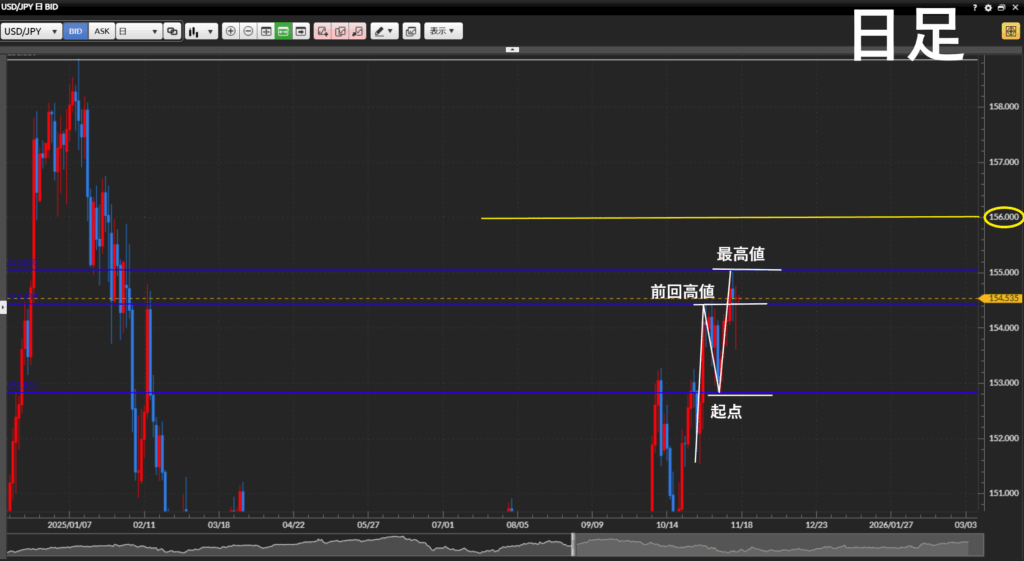Viewport: 1024px width, 561px height.
Task: Open settings with the gear icon
Action: 988,7
